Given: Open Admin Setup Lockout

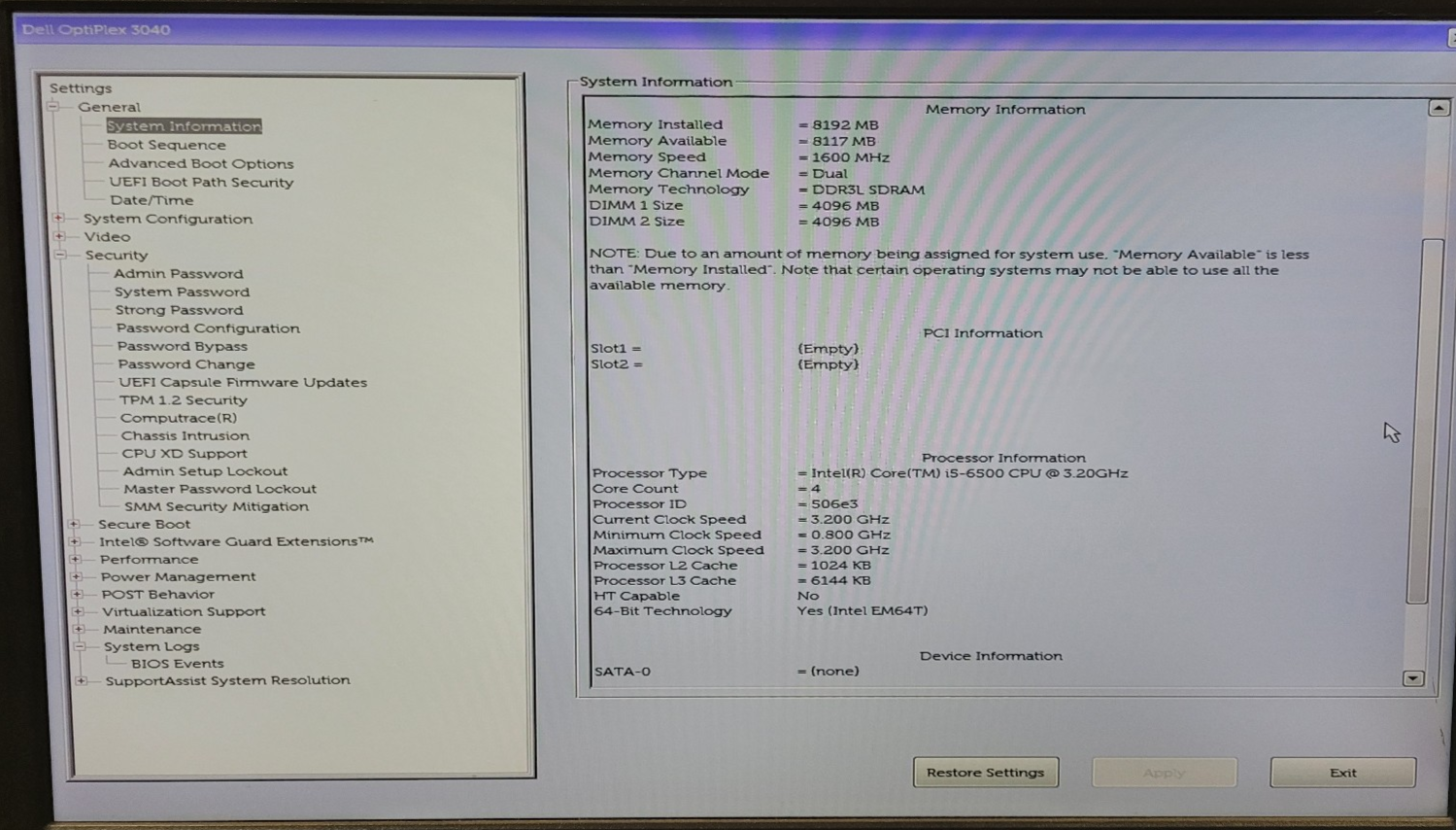Looking at the screenshot, I should pyautogui.click(x=205, y=470).
